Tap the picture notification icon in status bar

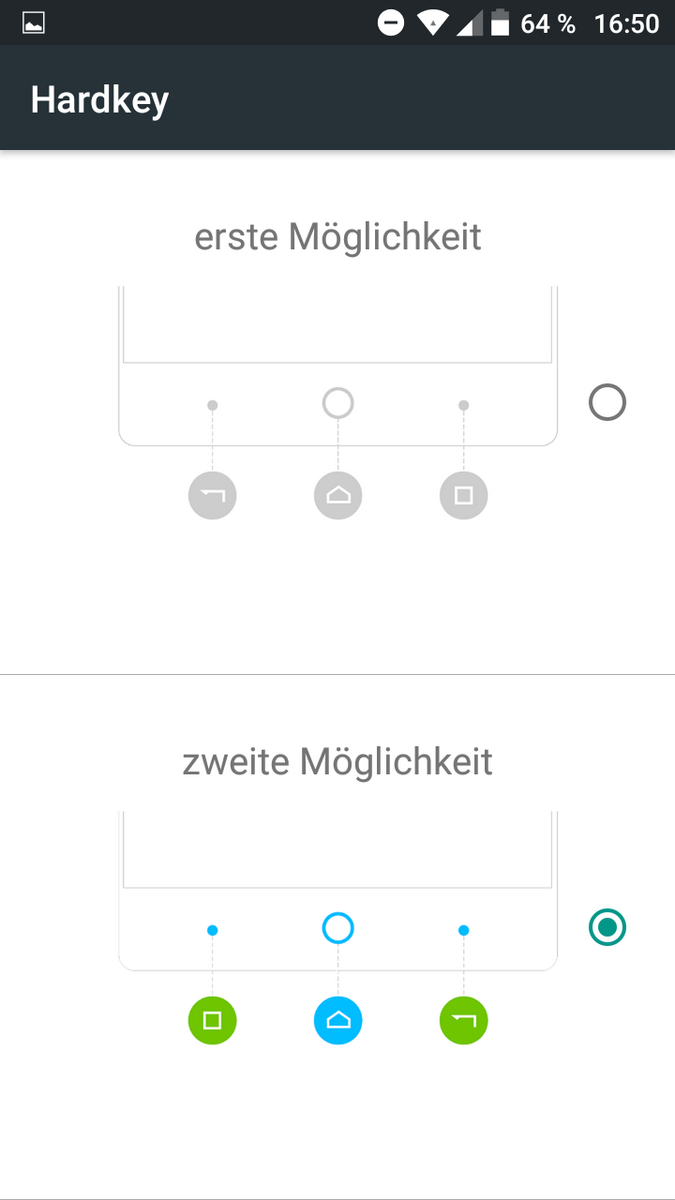point(33,23)
